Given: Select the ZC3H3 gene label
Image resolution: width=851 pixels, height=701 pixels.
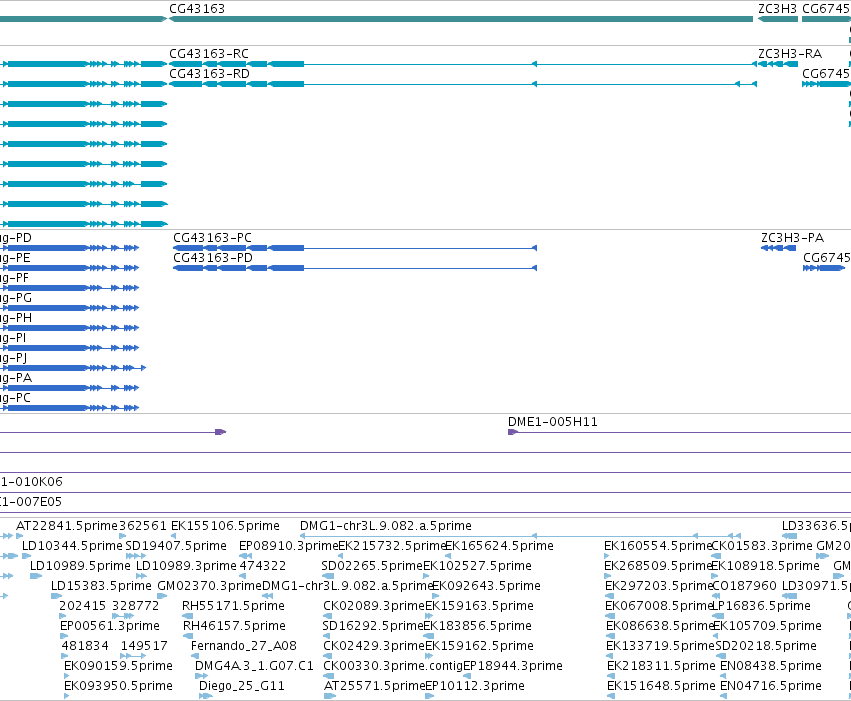Looking at the screenshot, I should coord(777,9).
